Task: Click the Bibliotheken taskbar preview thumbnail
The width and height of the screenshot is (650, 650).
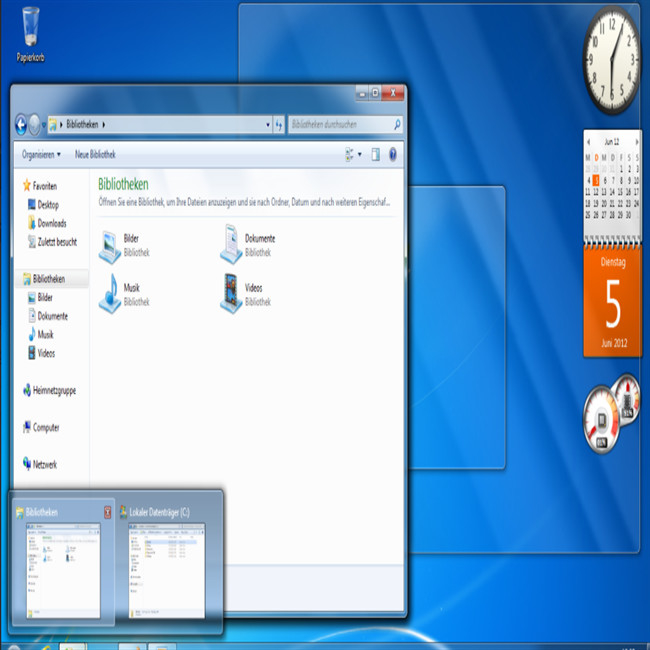Action: 63,570
